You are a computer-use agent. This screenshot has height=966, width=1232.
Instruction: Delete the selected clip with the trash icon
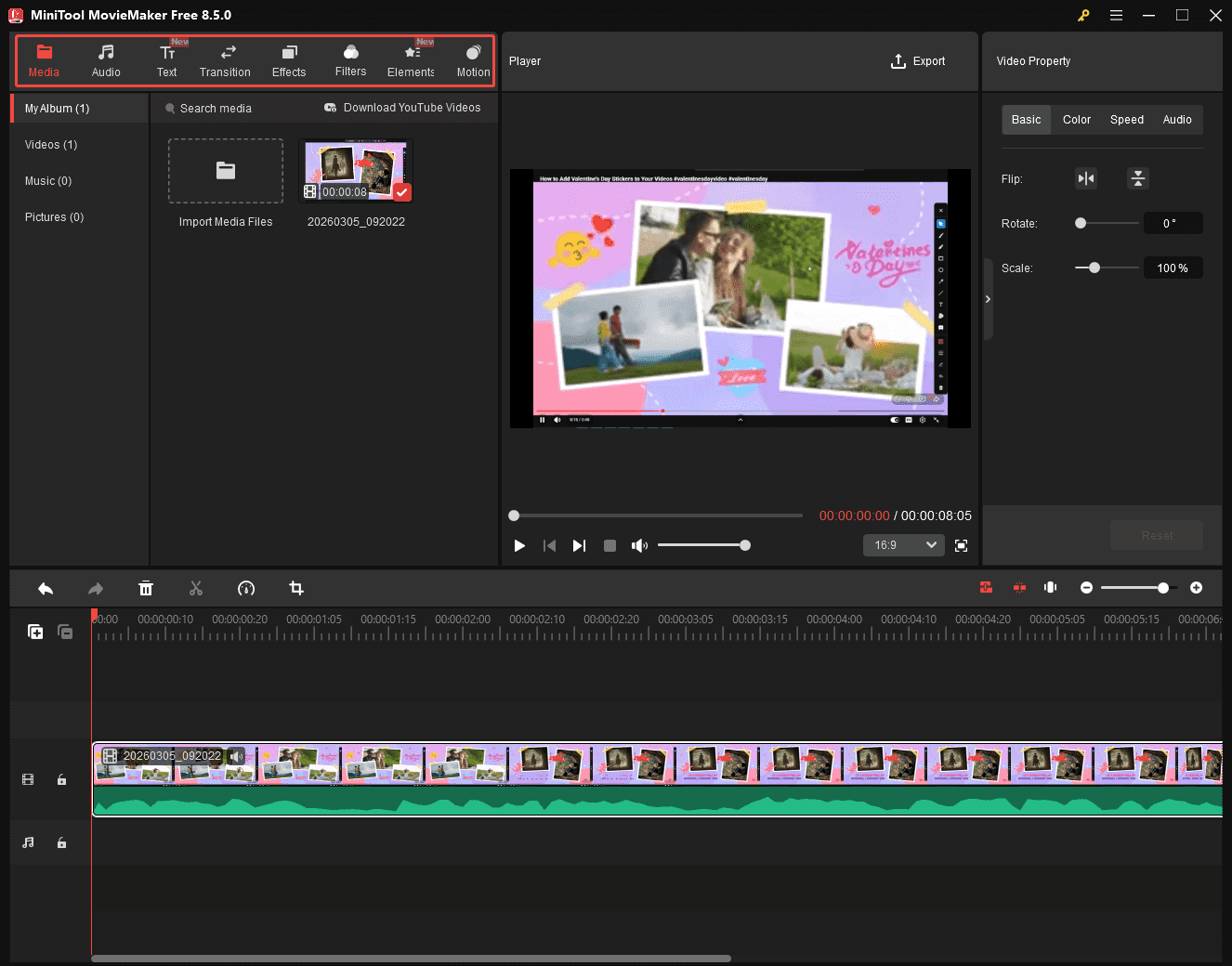click(x=146, y=588)
